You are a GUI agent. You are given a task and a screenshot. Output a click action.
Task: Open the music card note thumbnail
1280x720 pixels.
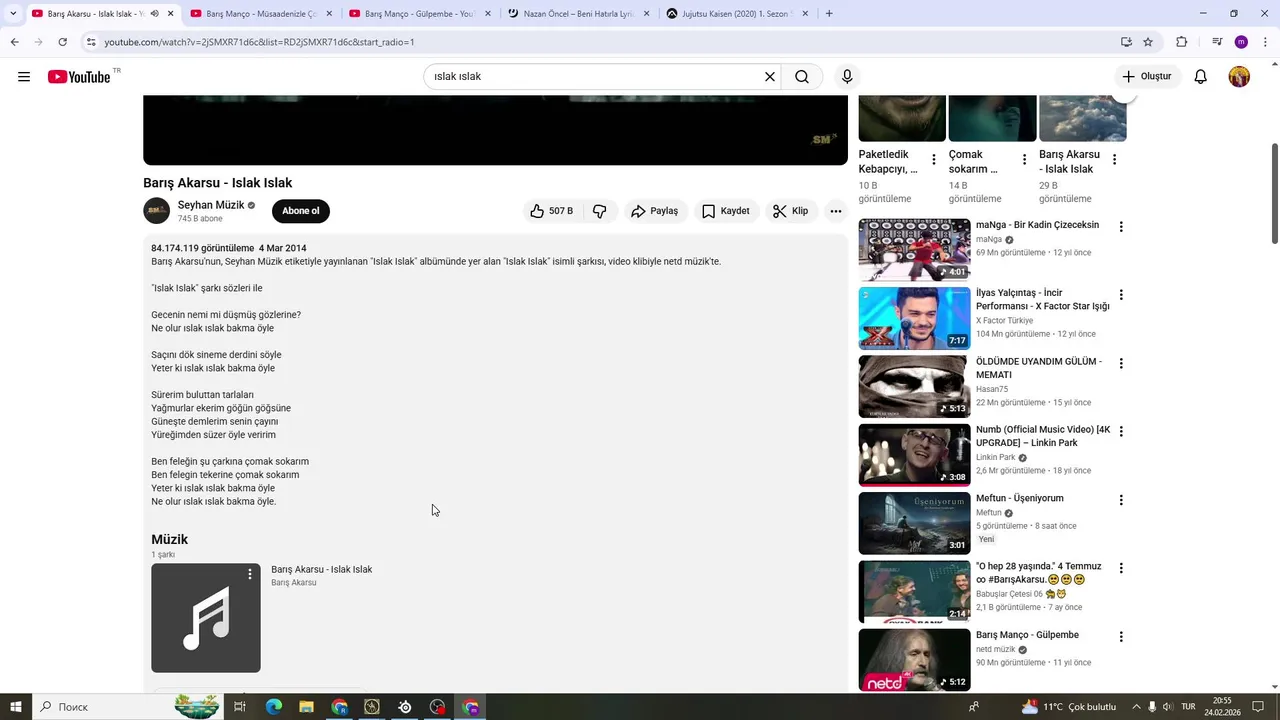(x=206, y=618)
